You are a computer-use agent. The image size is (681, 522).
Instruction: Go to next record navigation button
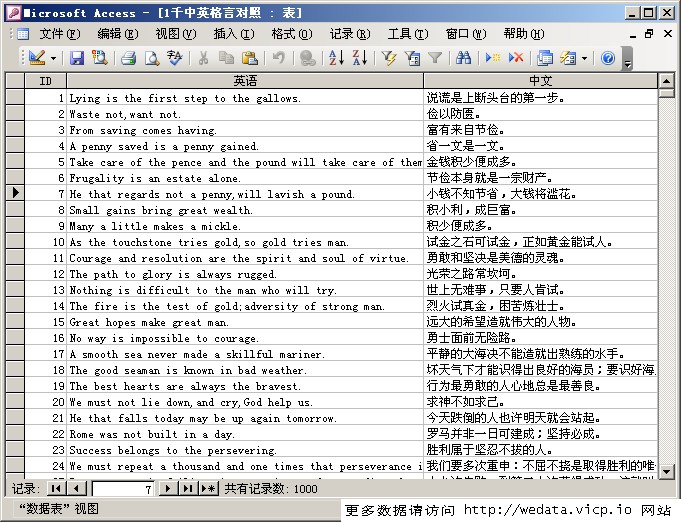pyautogui.click(x=168, y=489)
